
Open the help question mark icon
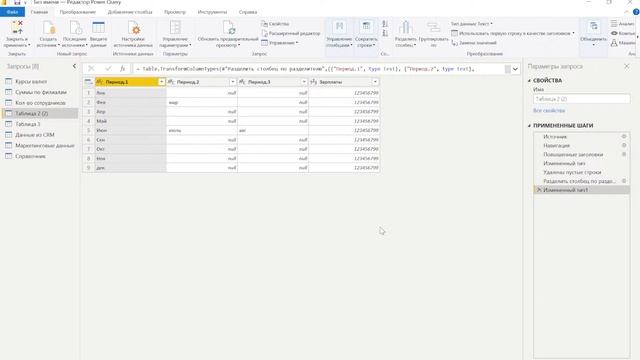pos(636,12)
